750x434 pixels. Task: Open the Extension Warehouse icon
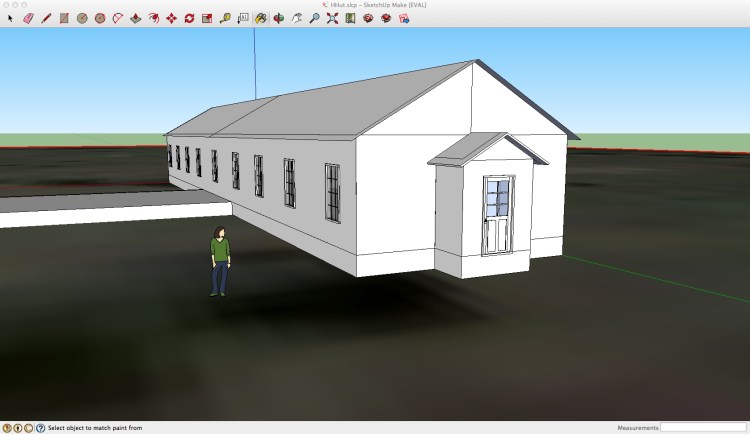tap(386, 19)
